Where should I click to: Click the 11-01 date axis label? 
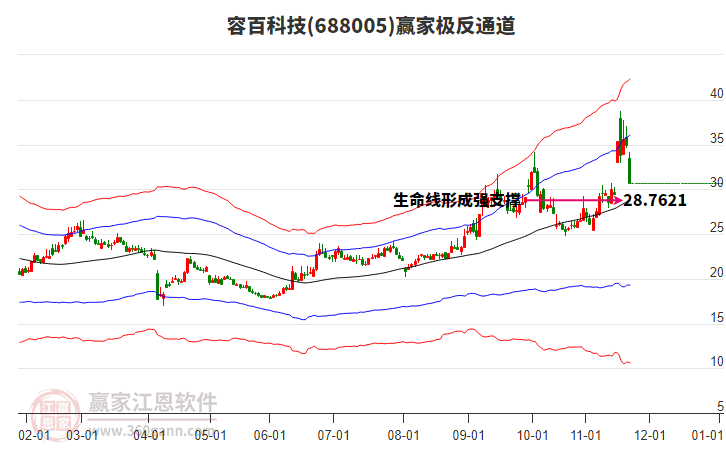[x=586, y=435]
